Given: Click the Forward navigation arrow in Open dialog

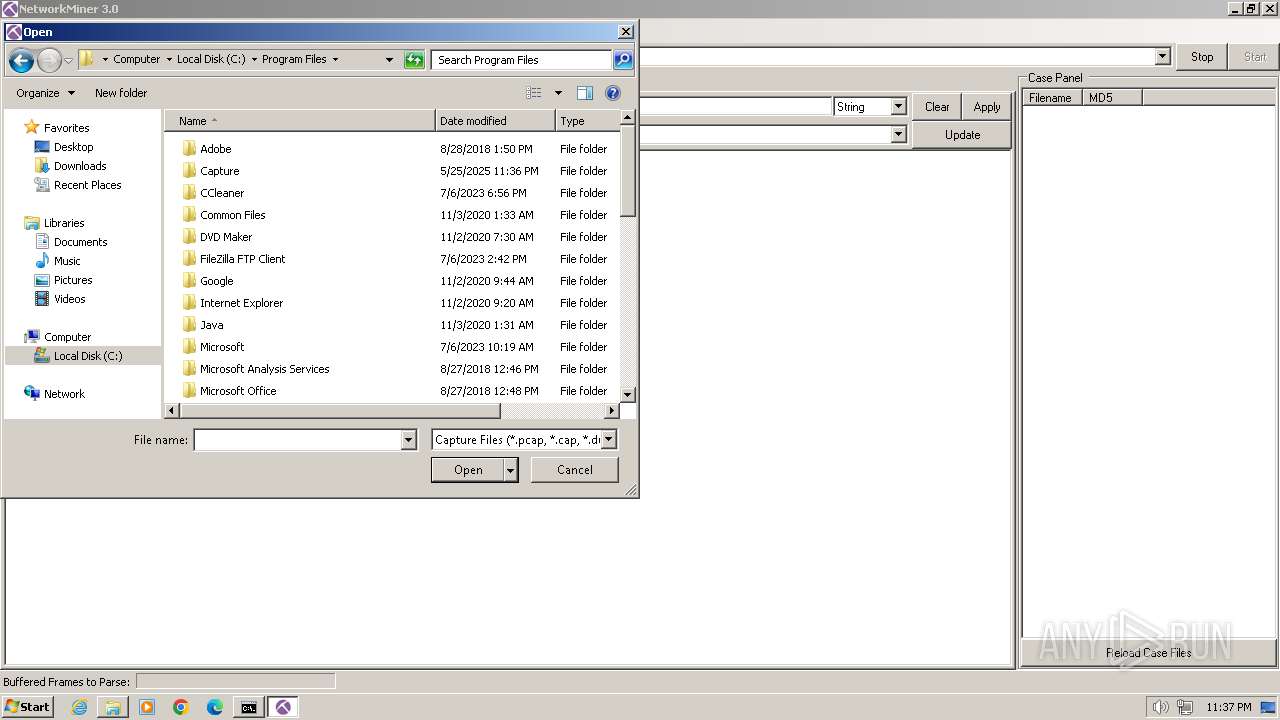Looking at the screenshot, I should [x=49, y=60].
